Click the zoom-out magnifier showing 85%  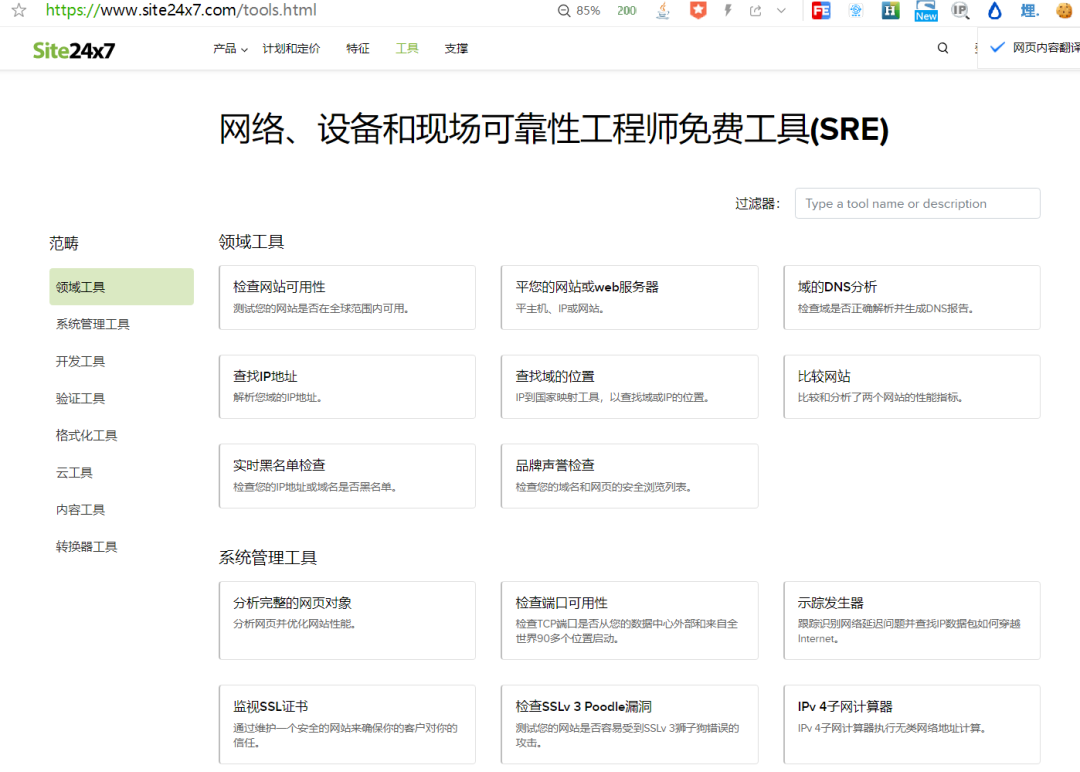point(564,10)
